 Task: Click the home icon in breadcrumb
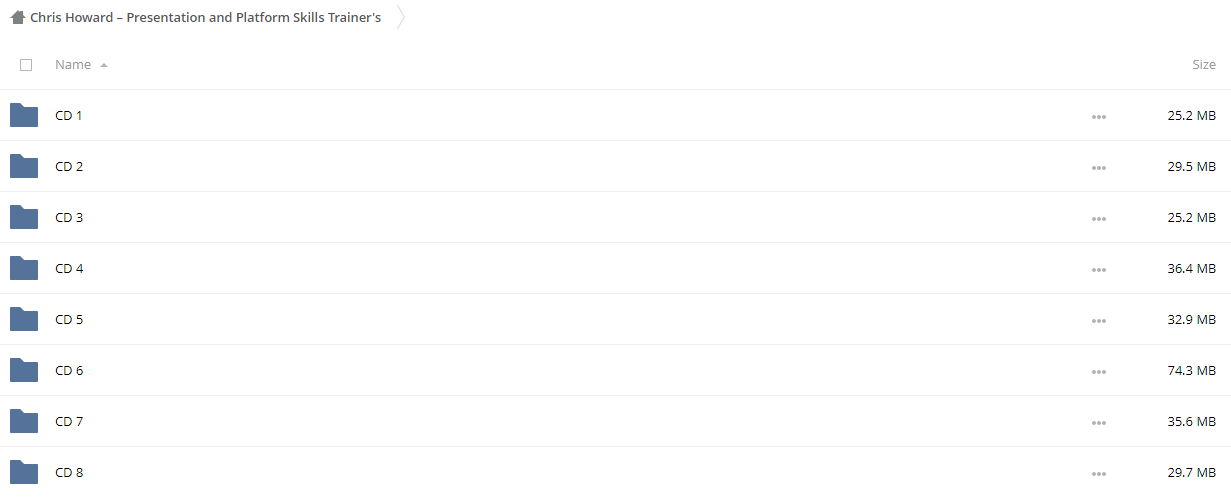17,17
